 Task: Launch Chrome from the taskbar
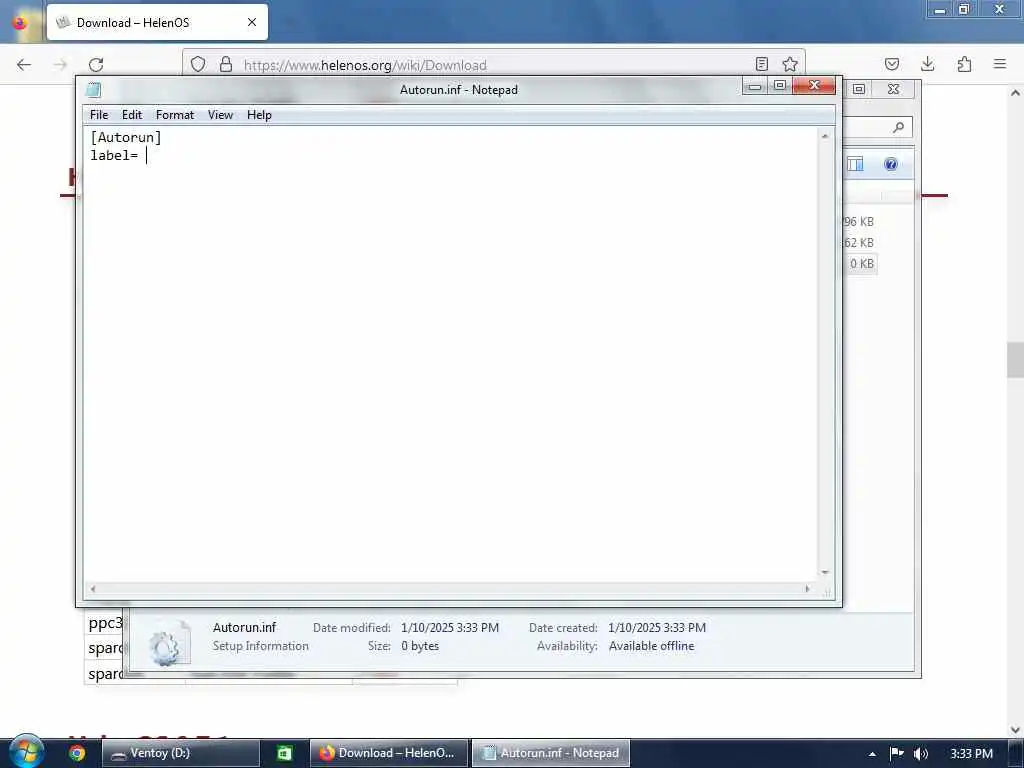77,753
